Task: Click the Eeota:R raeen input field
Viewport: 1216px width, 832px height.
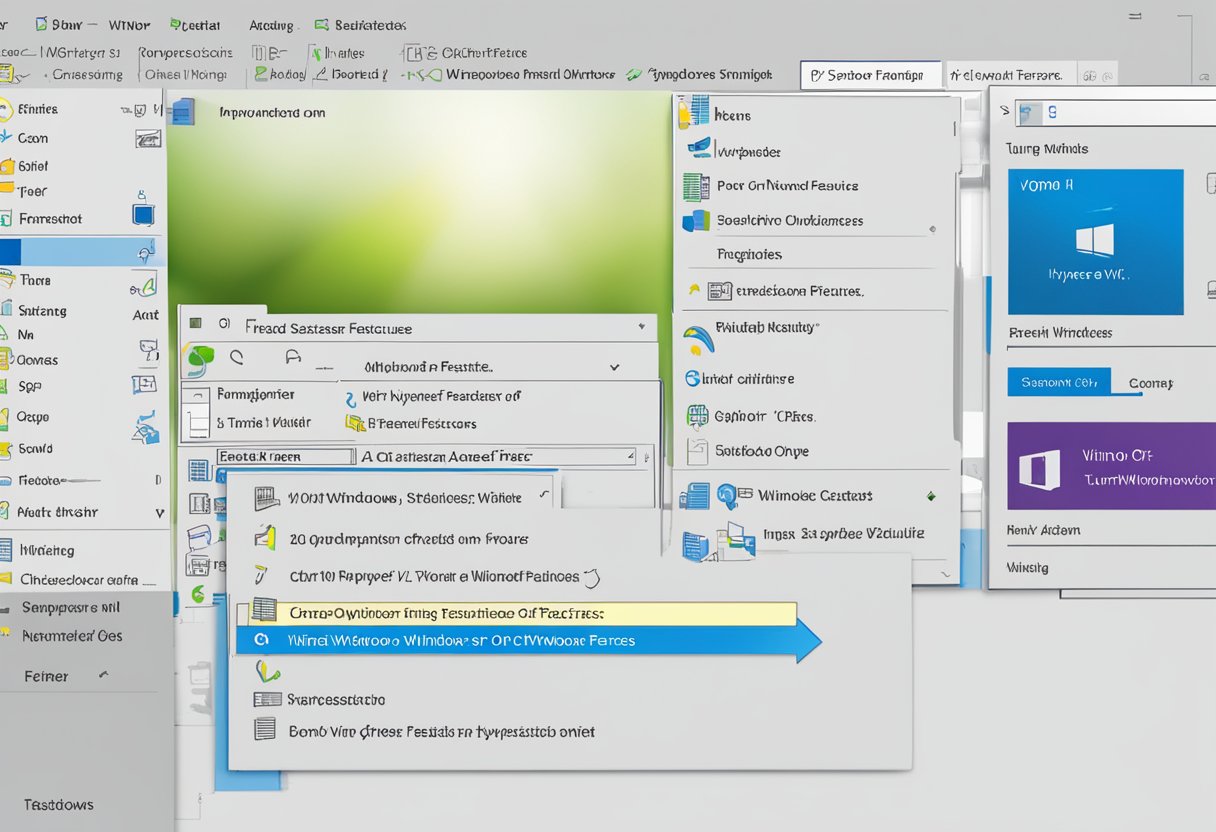Action: pos(285,456)
